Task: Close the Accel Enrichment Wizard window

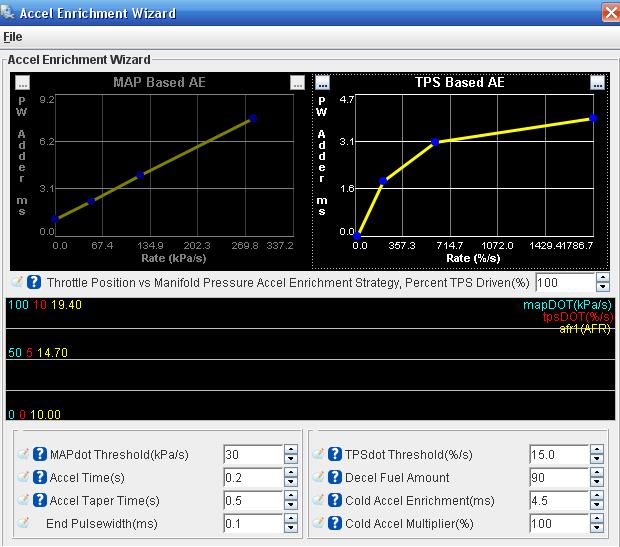Action: tap(610, 13)
